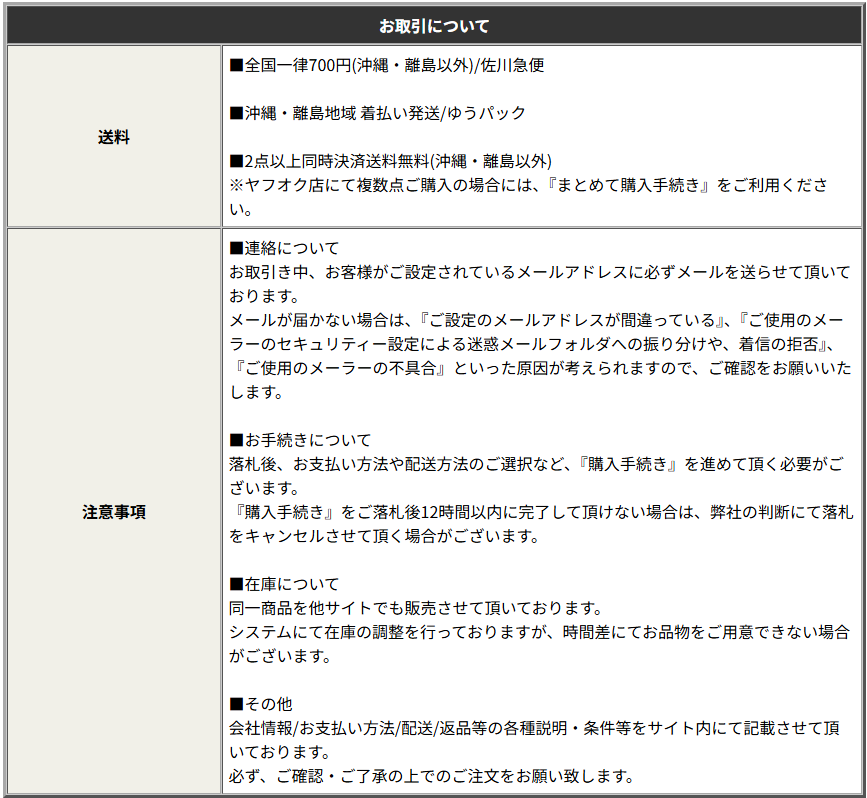Click the ※ヤフオク店にて複数点ご購入 note
The image size is (867, 798).
[529, 197]
